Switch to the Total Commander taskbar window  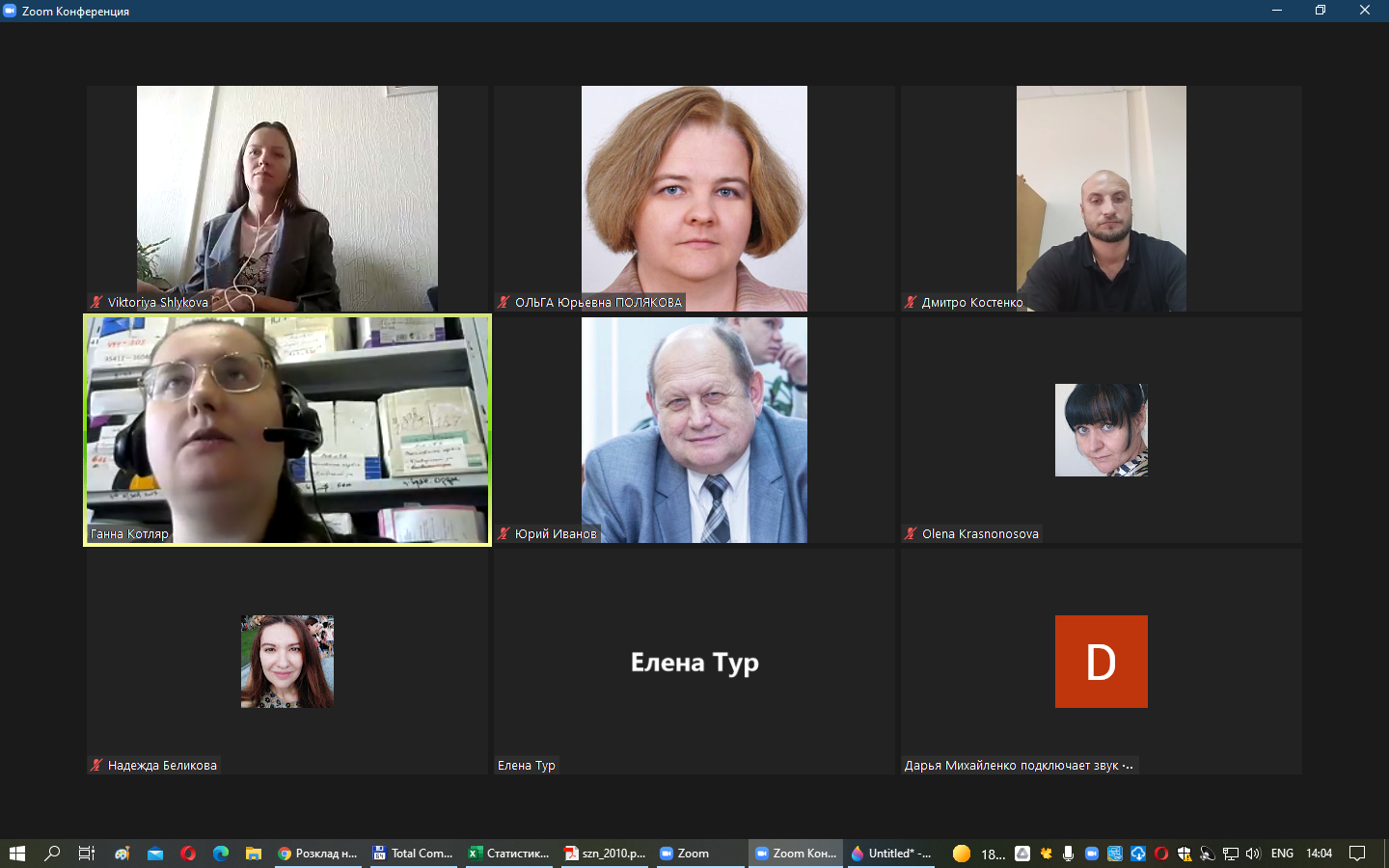tap(413, 853)
